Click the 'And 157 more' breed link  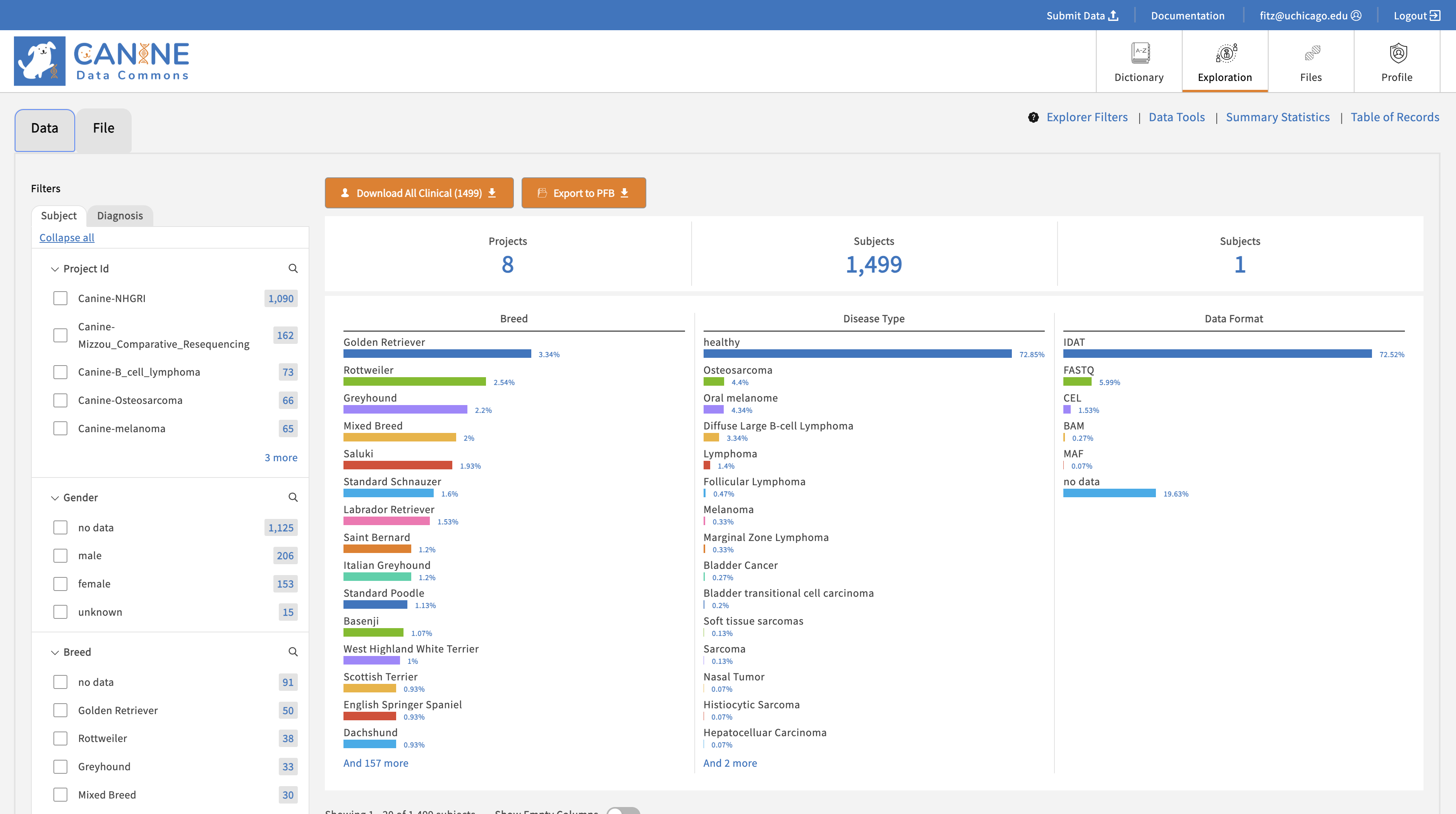(375, 763)
